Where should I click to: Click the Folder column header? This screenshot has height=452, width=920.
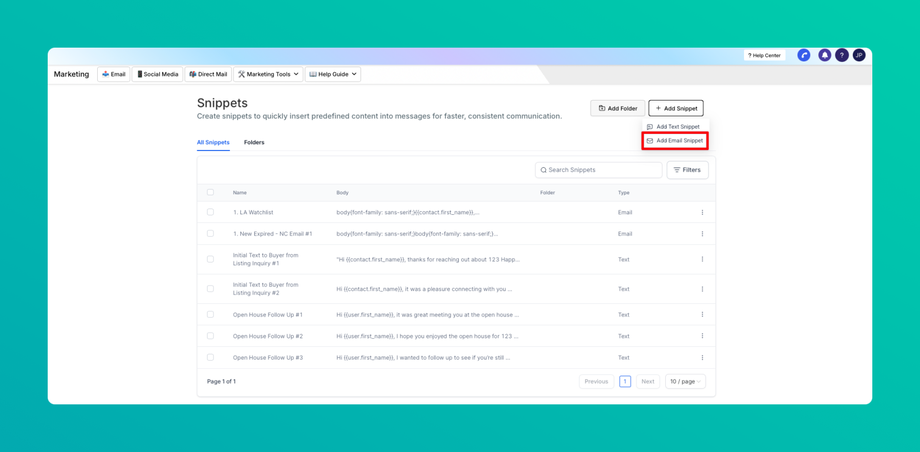click(547, 193)
